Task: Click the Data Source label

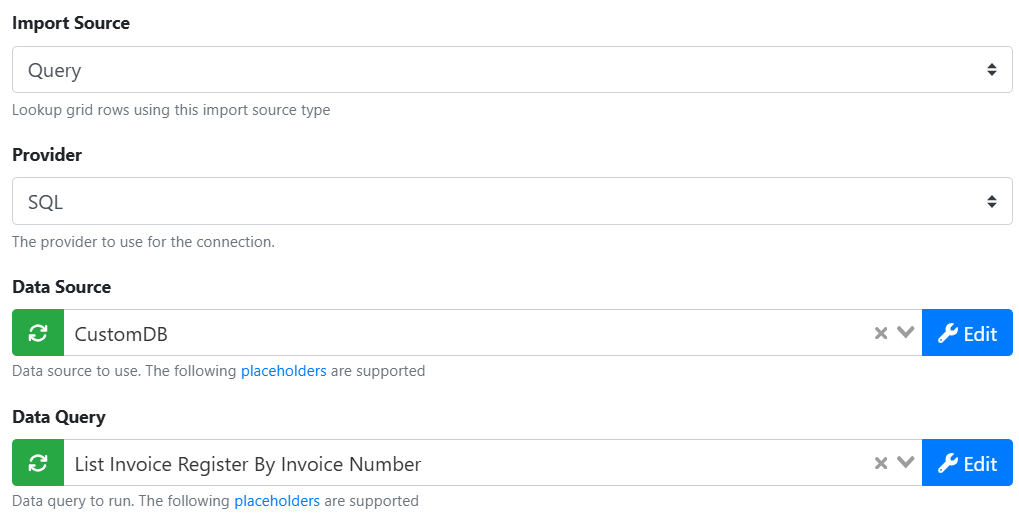Action: (x=62, y=287)
